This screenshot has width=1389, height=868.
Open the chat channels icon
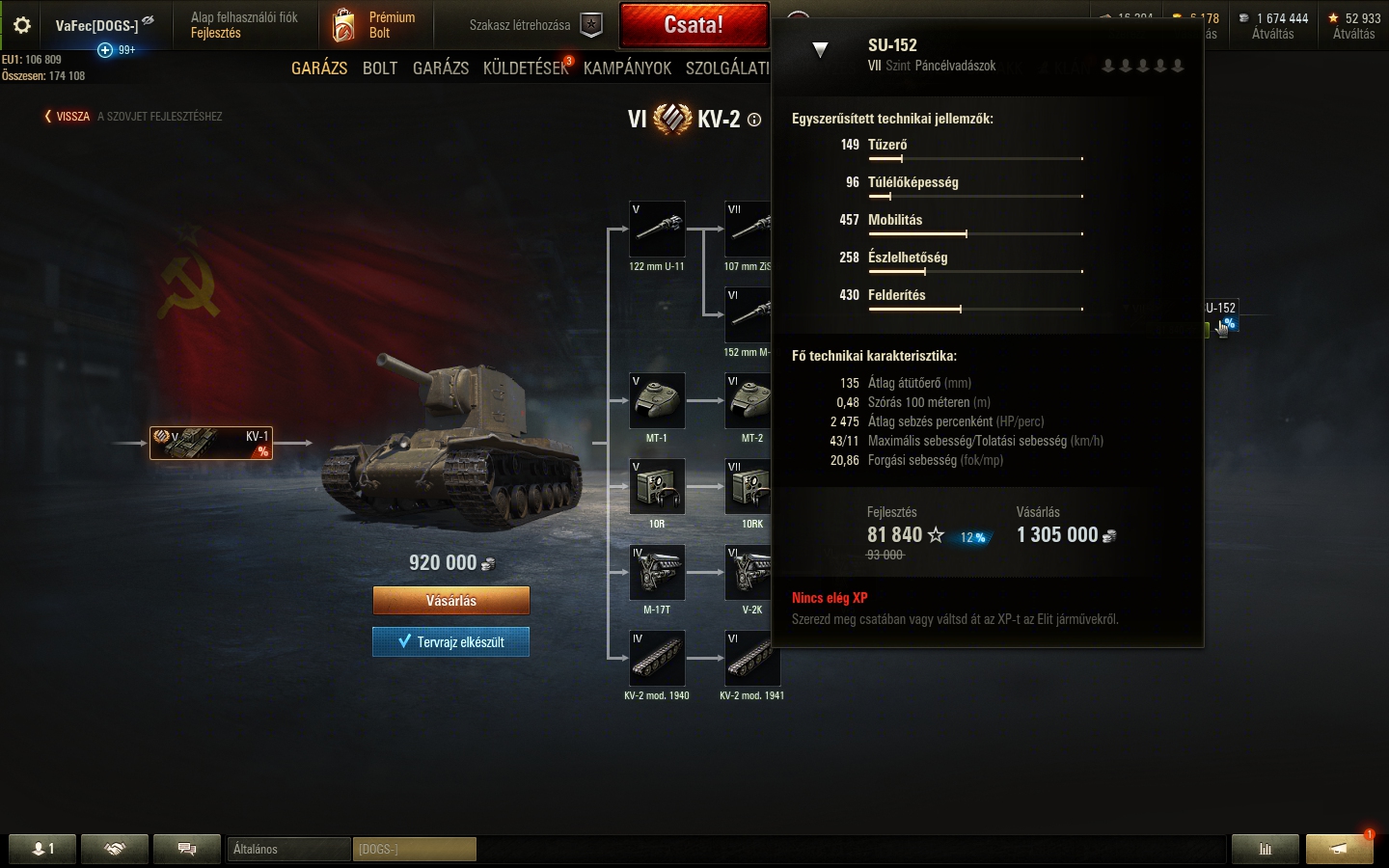coord(187,849)
